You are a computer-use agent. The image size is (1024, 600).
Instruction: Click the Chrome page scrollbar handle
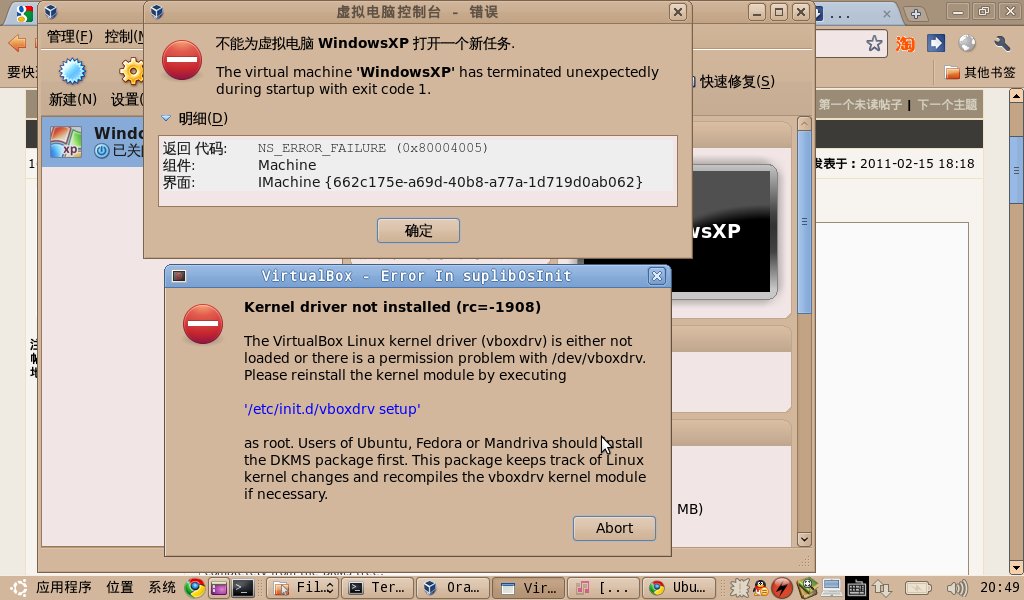pos(1016,170)
